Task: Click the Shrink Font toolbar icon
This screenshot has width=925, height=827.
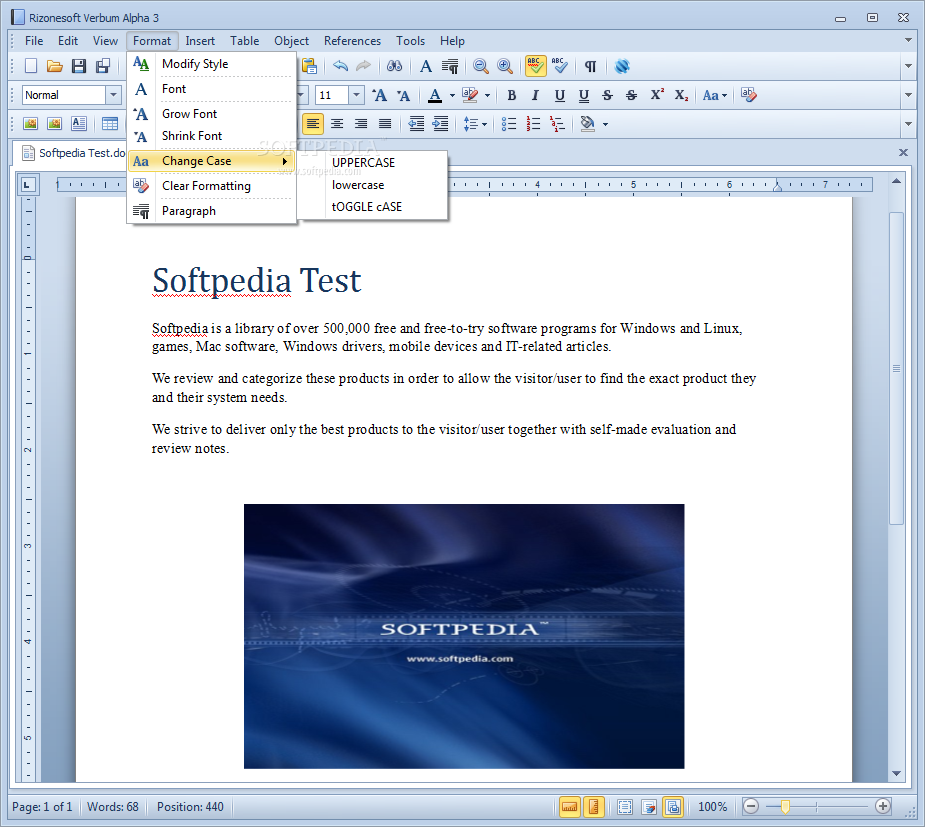Action: (404, 95)
